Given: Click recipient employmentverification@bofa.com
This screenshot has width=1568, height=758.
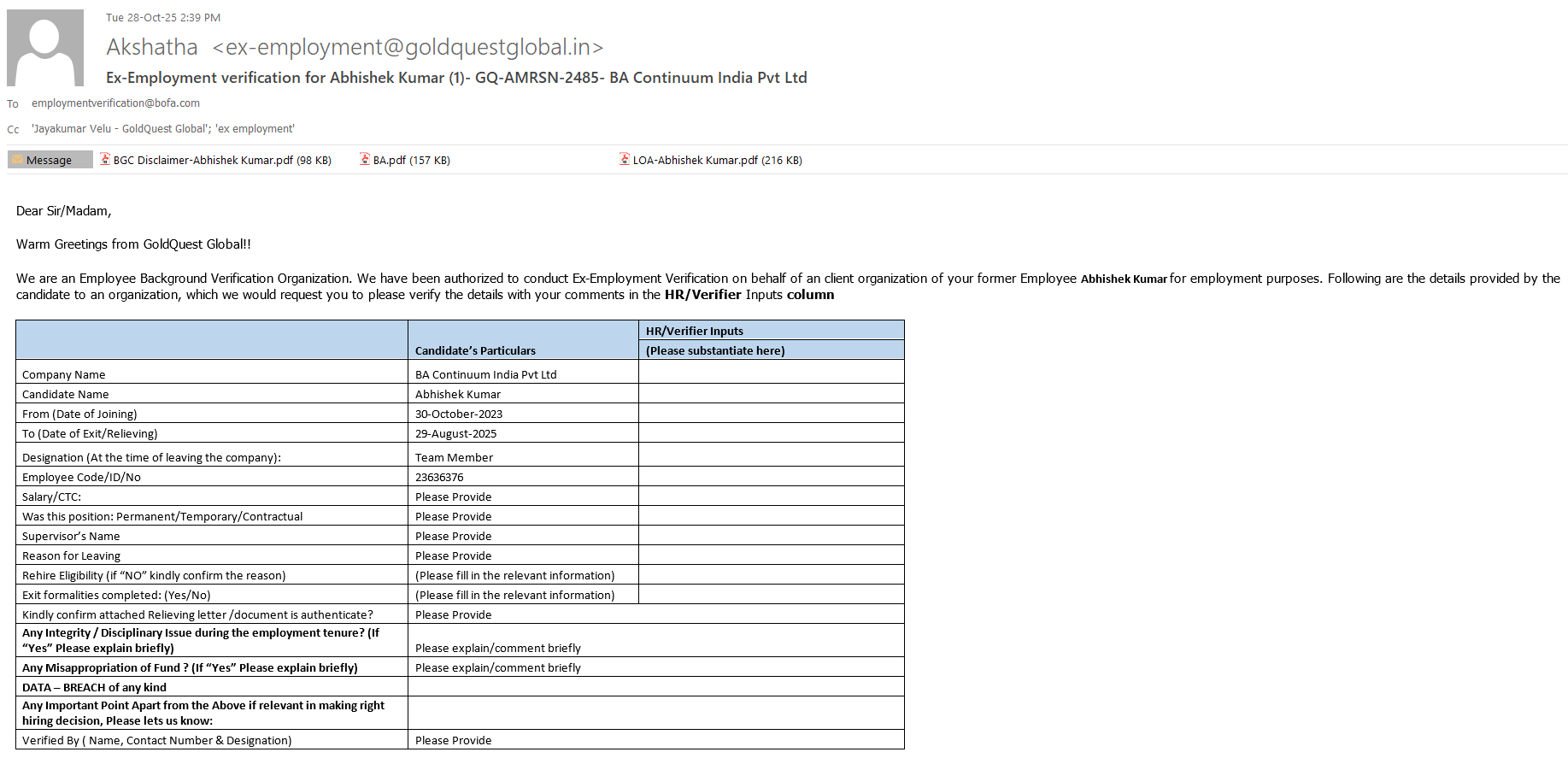Looking at the screenshot, I should [115, 103].
